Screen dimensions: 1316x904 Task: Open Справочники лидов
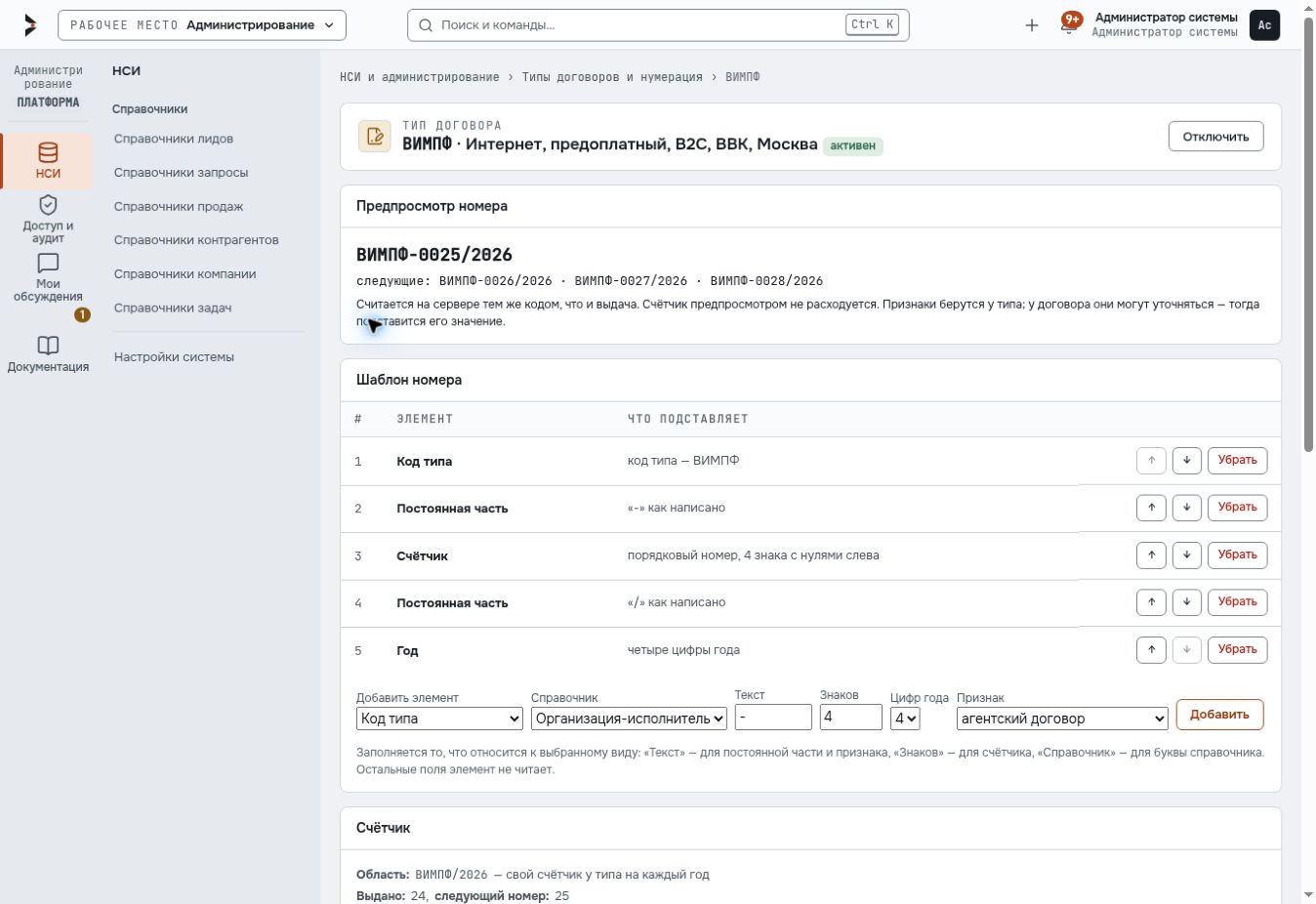click(x=174, y=139)
